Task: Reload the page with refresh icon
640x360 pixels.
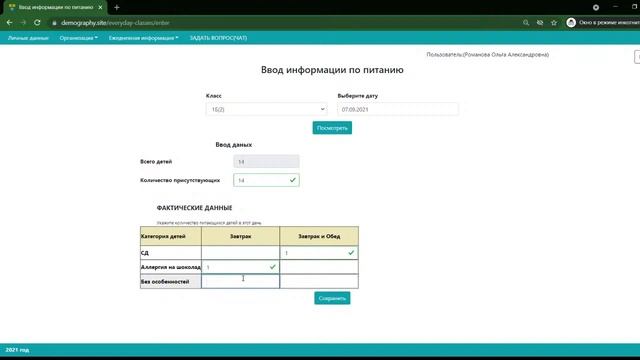Action: pos(37,23)
